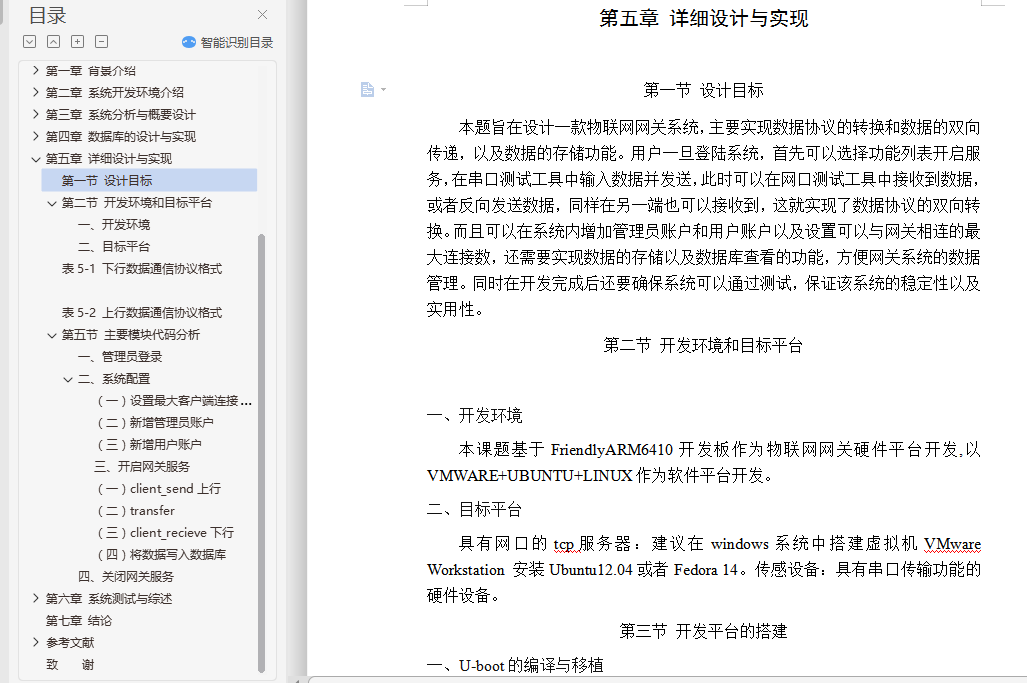Go to 第六章 系统测试与综述 heading
The height and width of the screenshot is (683, 1027).
coord(109,599)
